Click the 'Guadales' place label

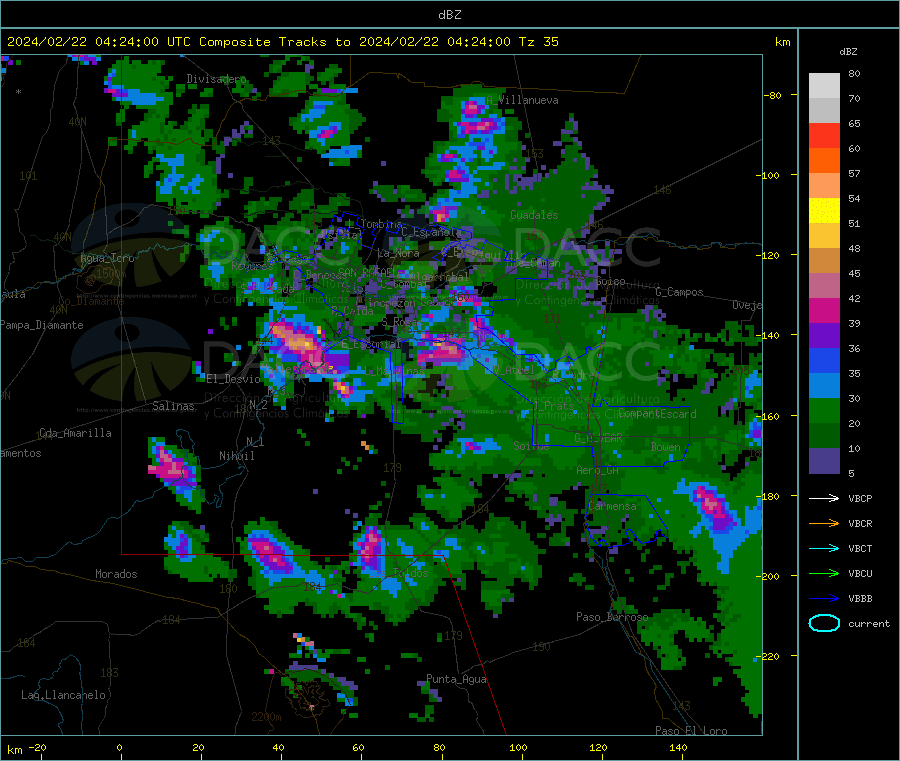(x=534, y=215)
